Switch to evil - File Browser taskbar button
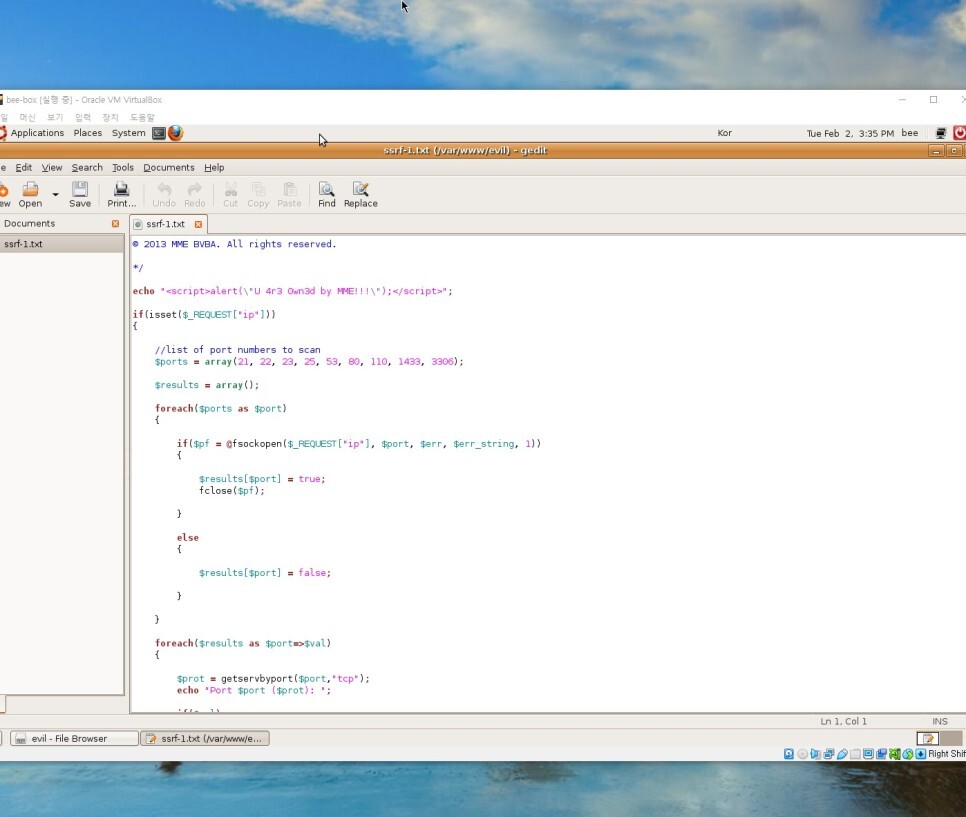This screenshot has width=966, height=817. 74,738
